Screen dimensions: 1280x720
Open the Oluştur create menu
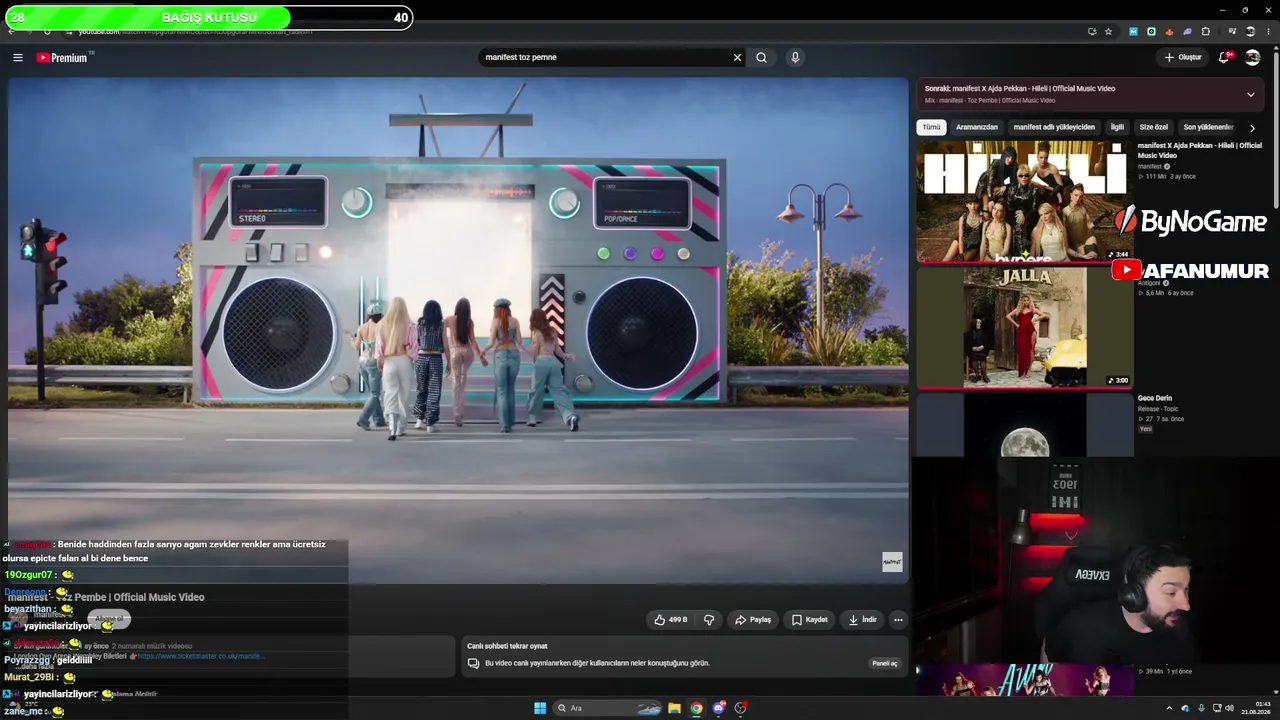pyautogui.click(x=1183, y=57)
